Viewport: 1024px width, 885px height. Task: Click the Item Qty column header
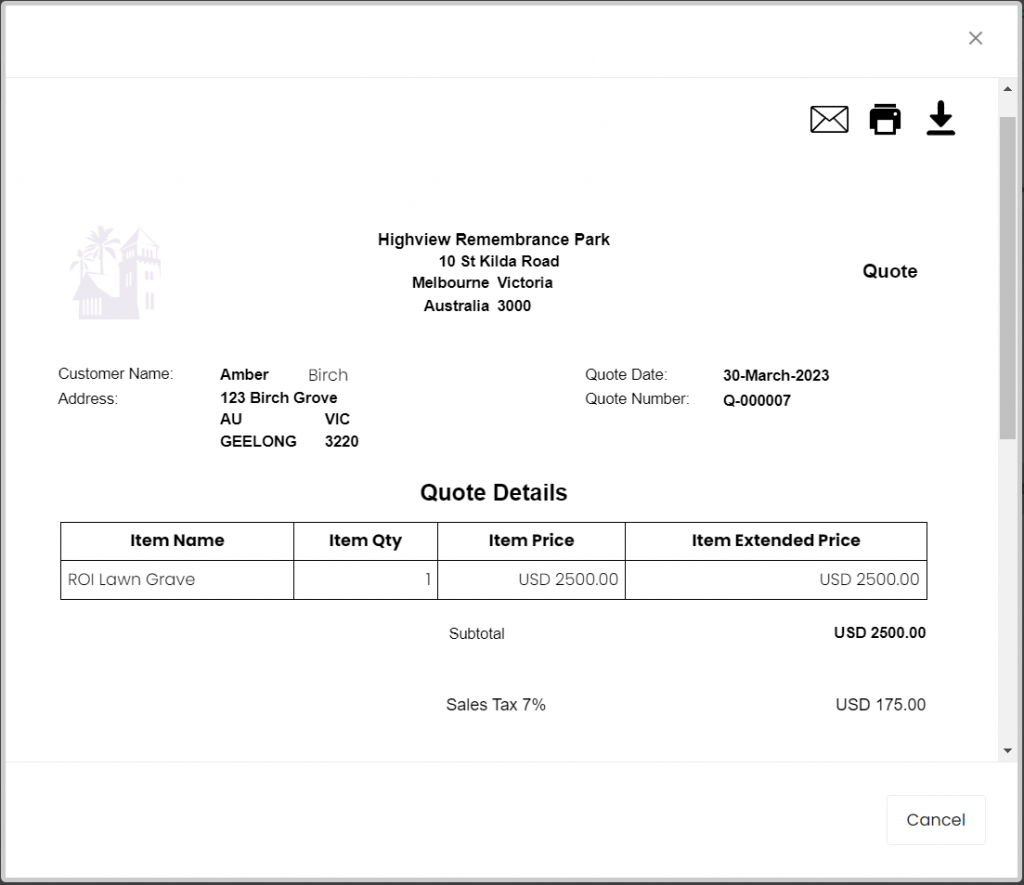click(365, 541)
